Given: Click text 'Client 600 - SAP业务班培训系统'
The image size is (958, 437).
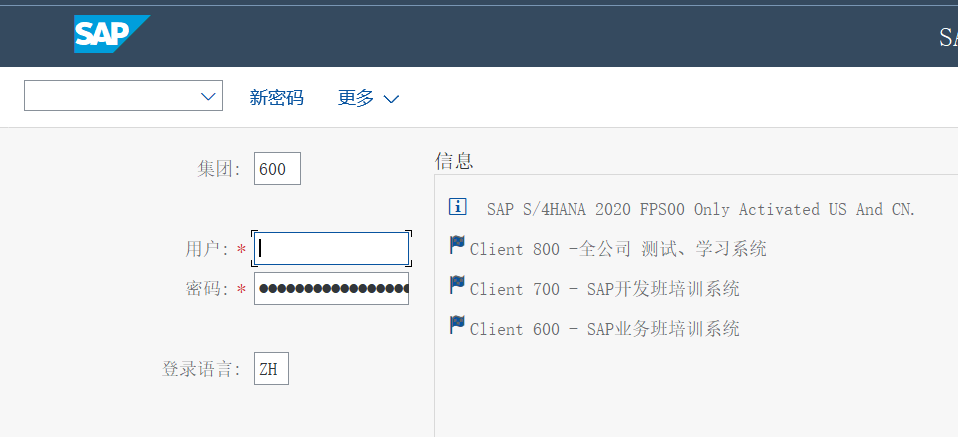Looking at the screenshot, I should point(605,329).
